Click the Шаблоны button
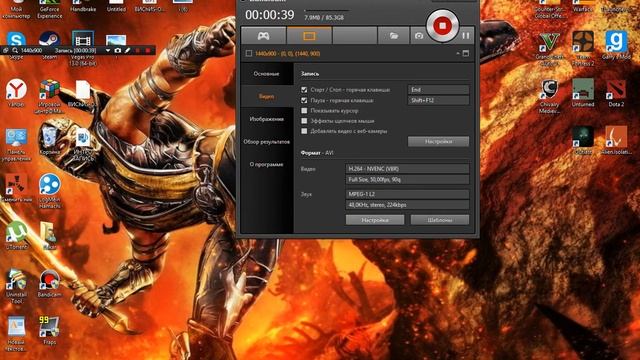 440,220
